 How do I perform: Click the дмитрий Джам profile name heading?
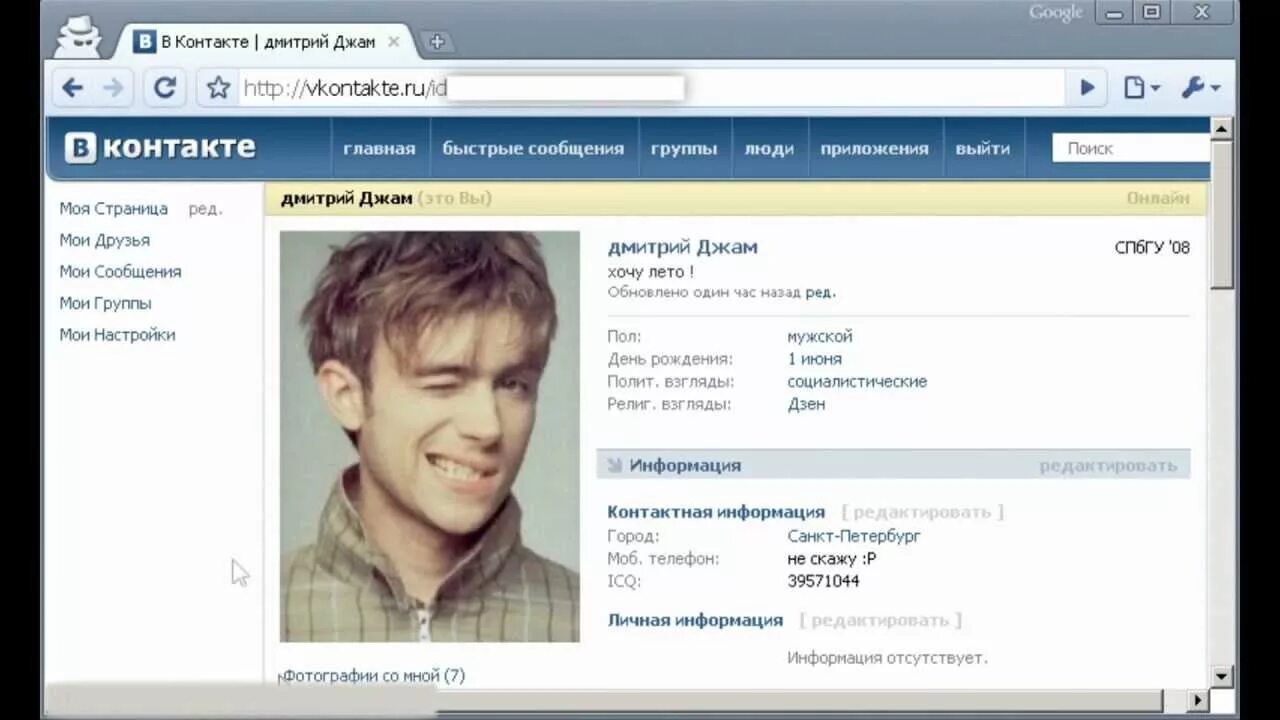682,247
